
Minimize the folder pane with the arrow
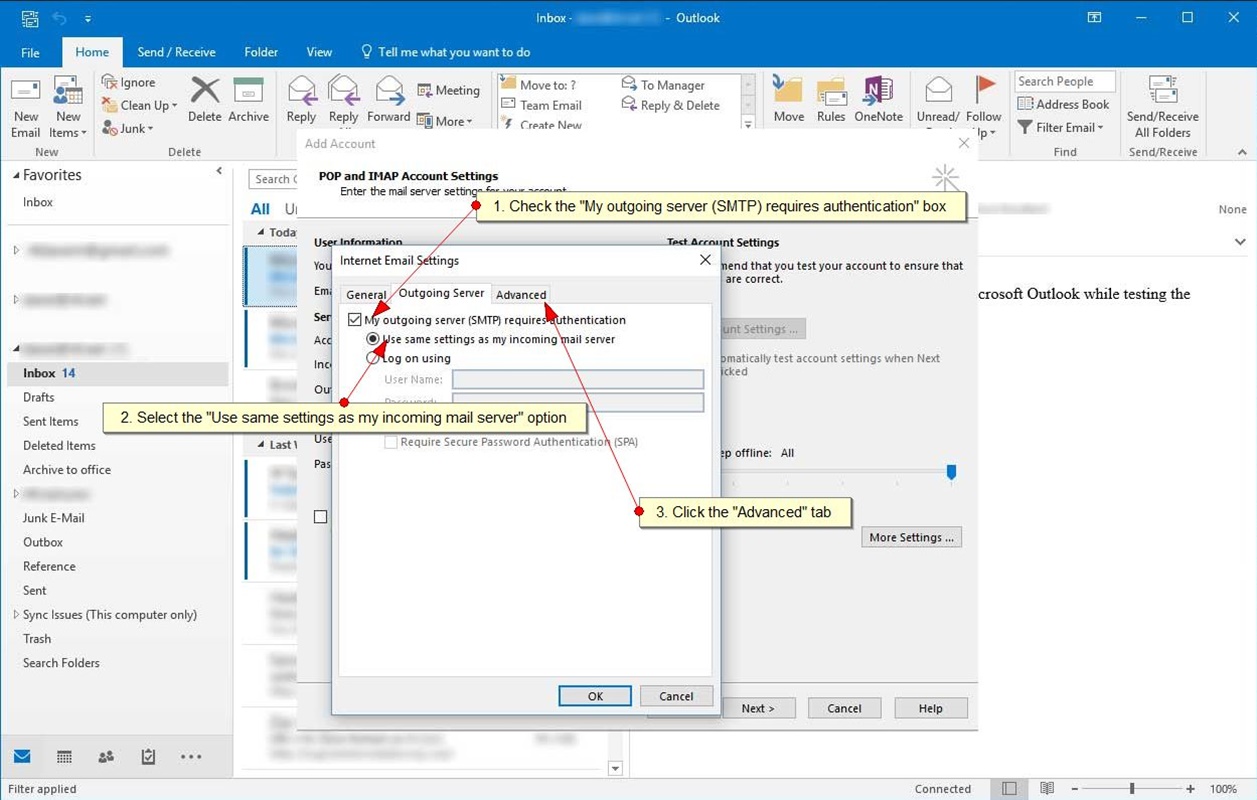pyautogui.click(x=219, y=171)
